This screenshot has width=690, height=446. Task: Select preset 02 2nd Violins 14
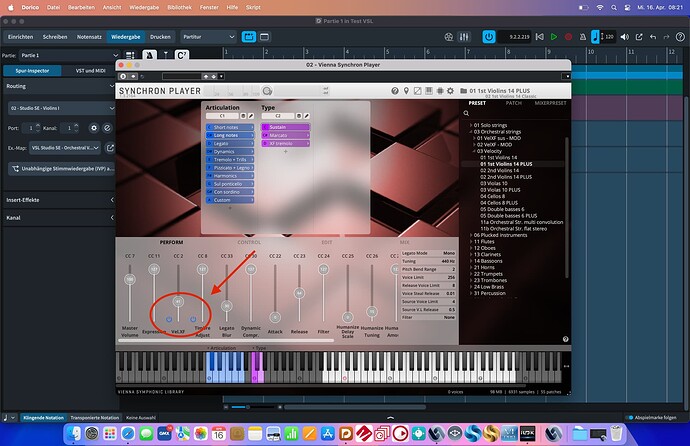tap(499, 171)
